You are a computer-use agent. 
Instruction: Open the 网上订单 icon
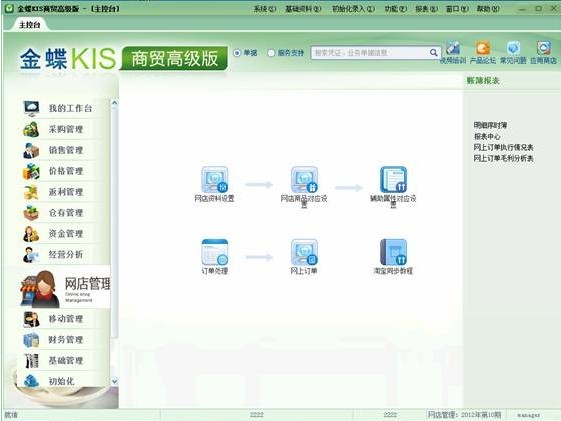(x=304, y=253)
